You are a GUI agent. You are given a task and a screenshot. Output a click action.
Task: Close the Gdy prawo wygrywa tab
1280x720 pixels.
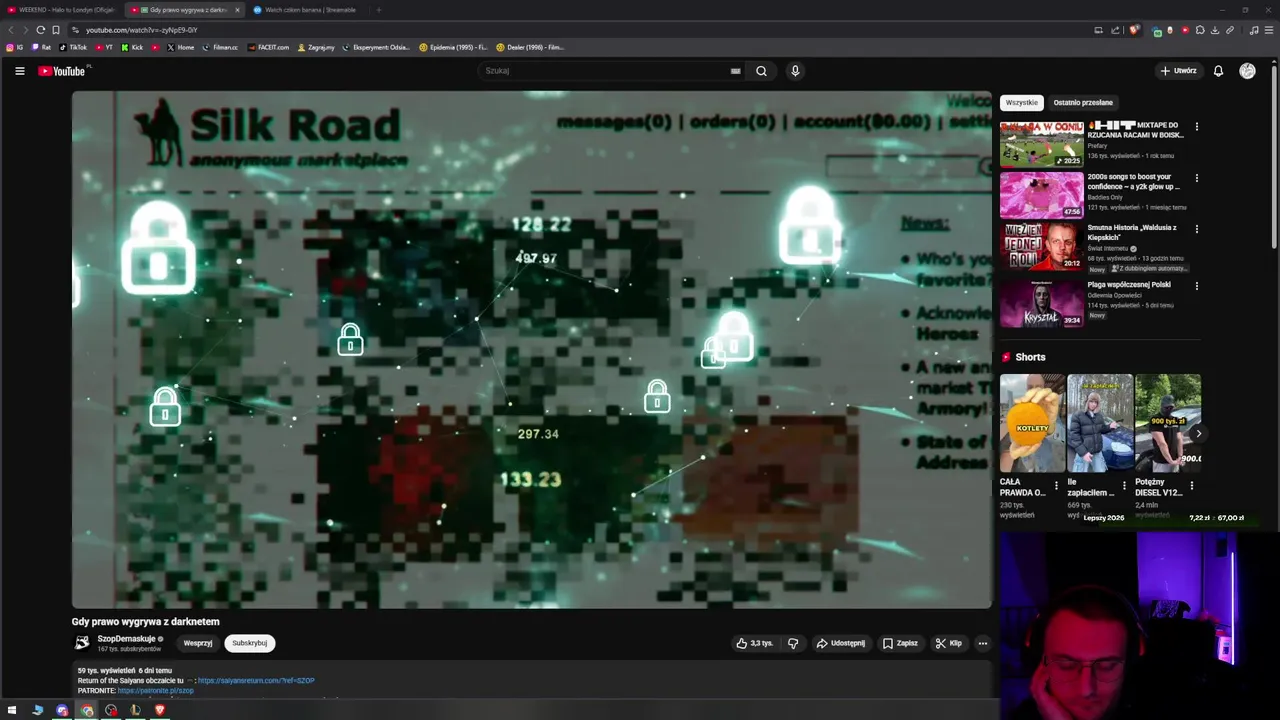(237, 10)
